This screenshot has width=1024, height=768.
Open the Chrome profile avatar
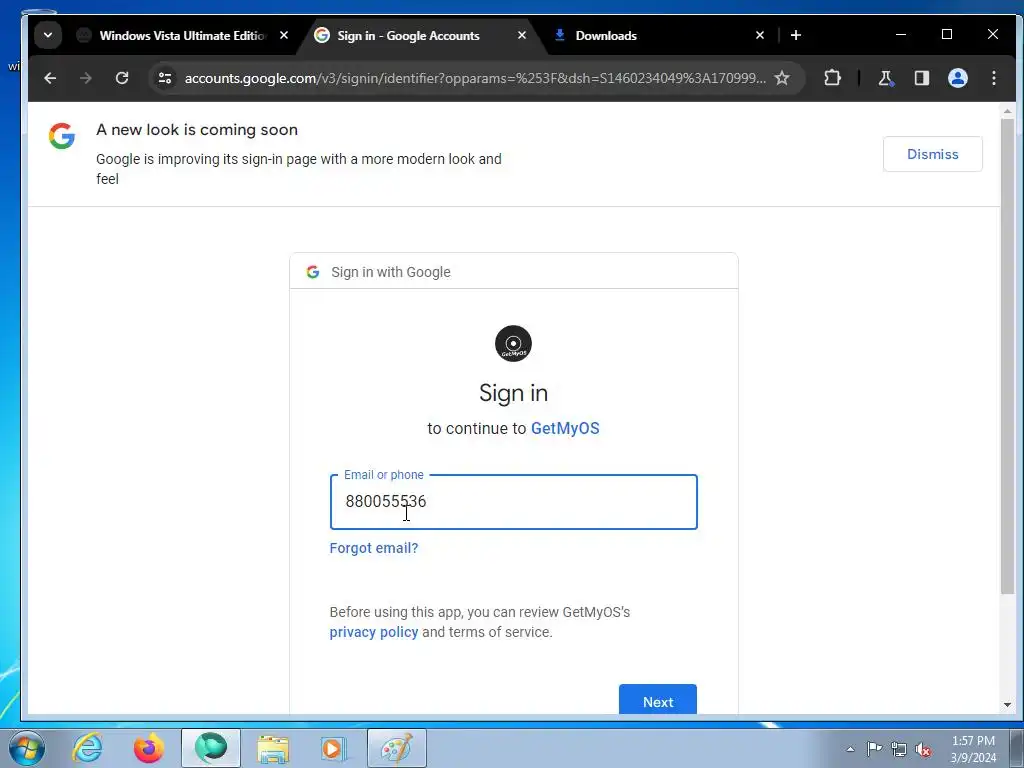pos(957,78)
